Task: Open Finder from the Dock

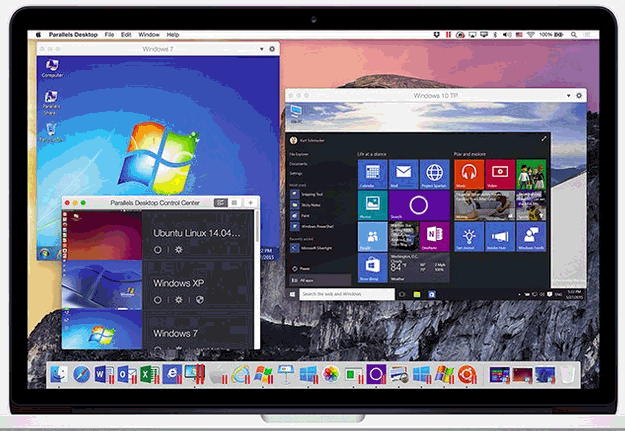Action: [x=59, y=374]
